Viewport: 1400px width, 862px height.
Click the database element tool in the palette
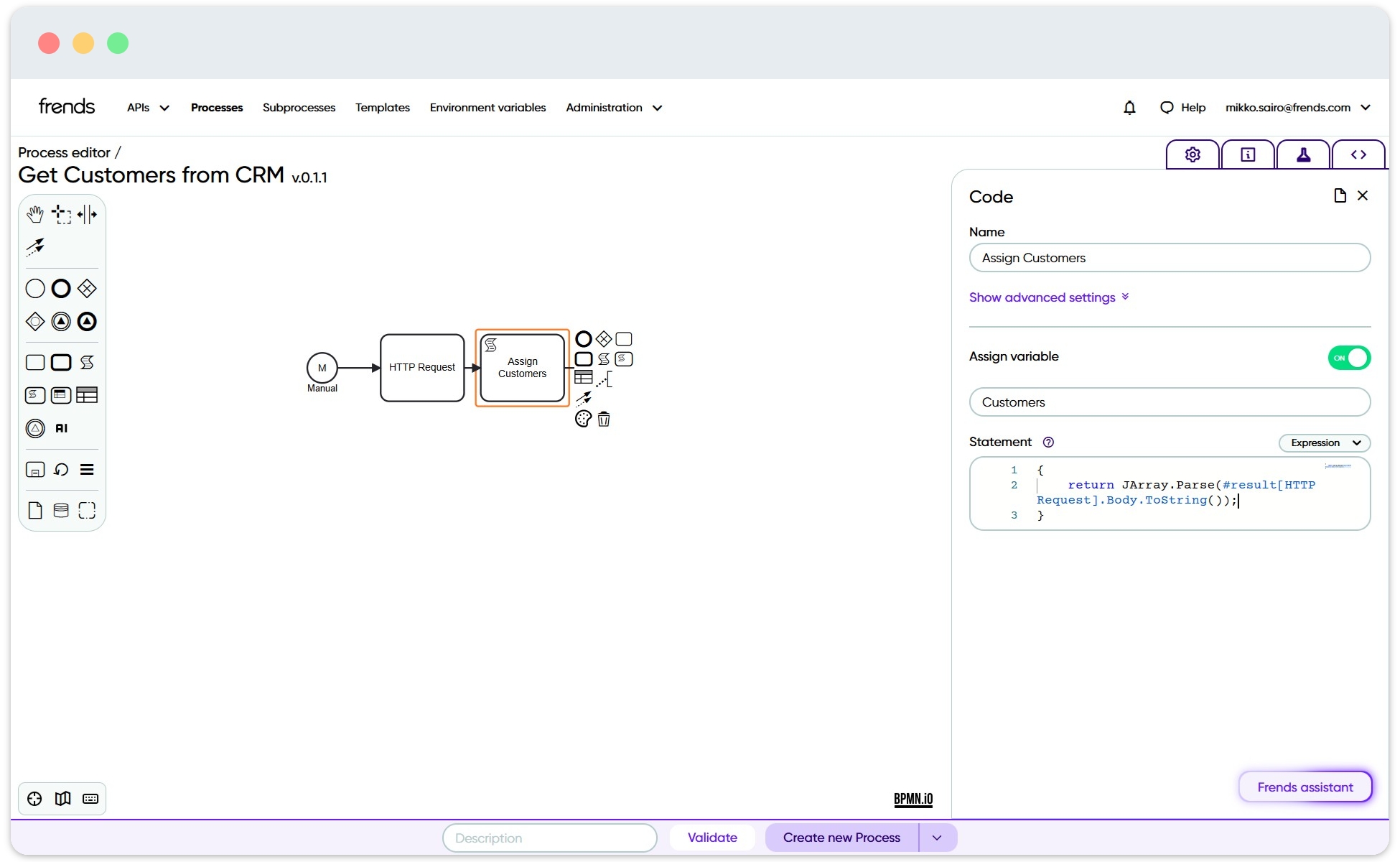60,510
